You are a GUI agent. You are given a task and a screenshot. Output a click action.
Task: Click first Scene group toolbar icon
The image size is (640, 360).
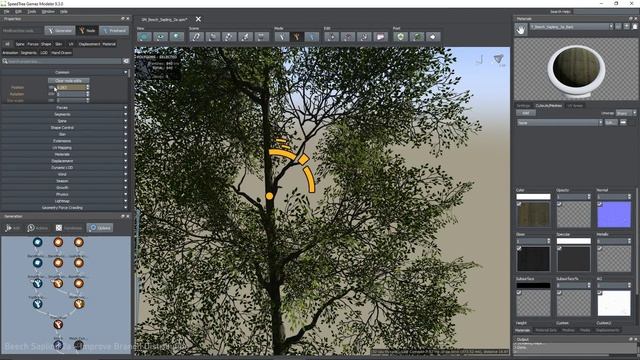pos(196,37)
